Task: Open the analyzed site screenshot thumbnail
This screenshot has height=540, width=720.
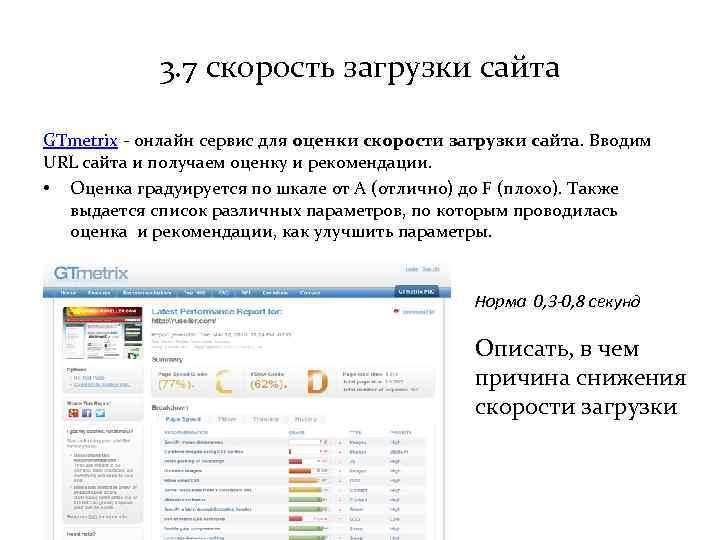Action: click(x=102, y=333)
